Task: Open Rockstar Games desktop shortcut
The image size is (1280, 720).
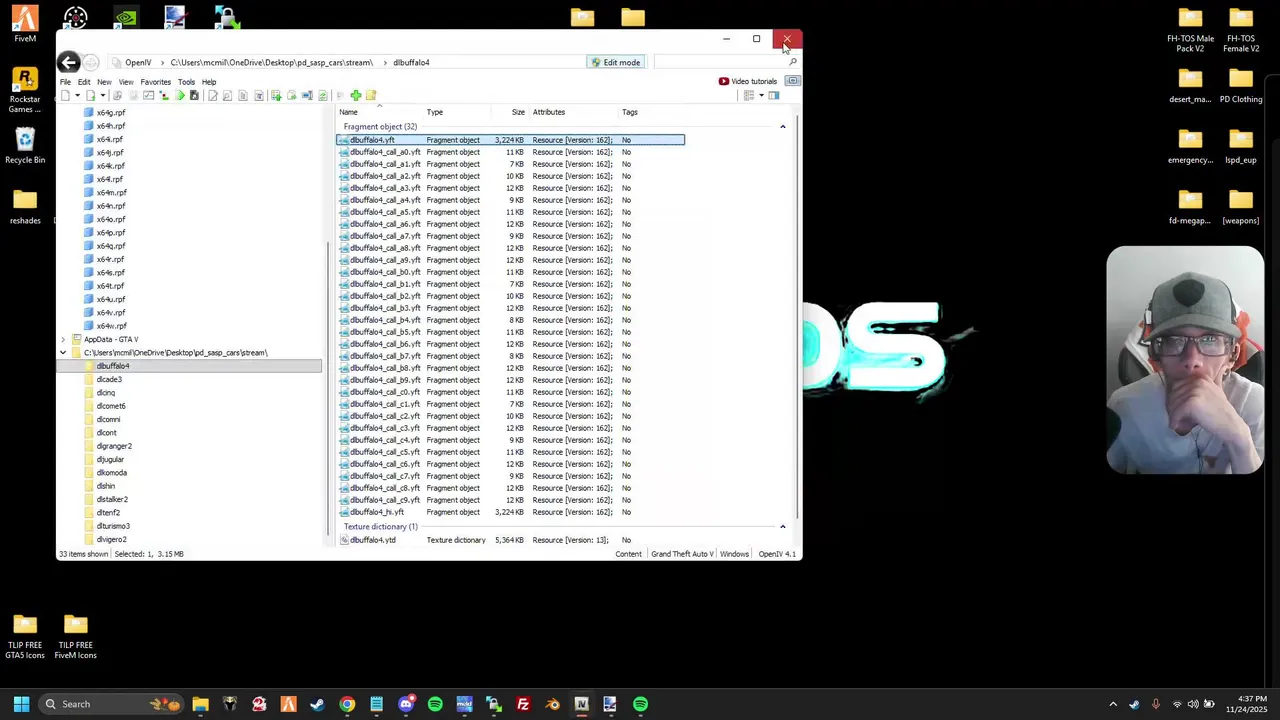Action: [25, 91]
